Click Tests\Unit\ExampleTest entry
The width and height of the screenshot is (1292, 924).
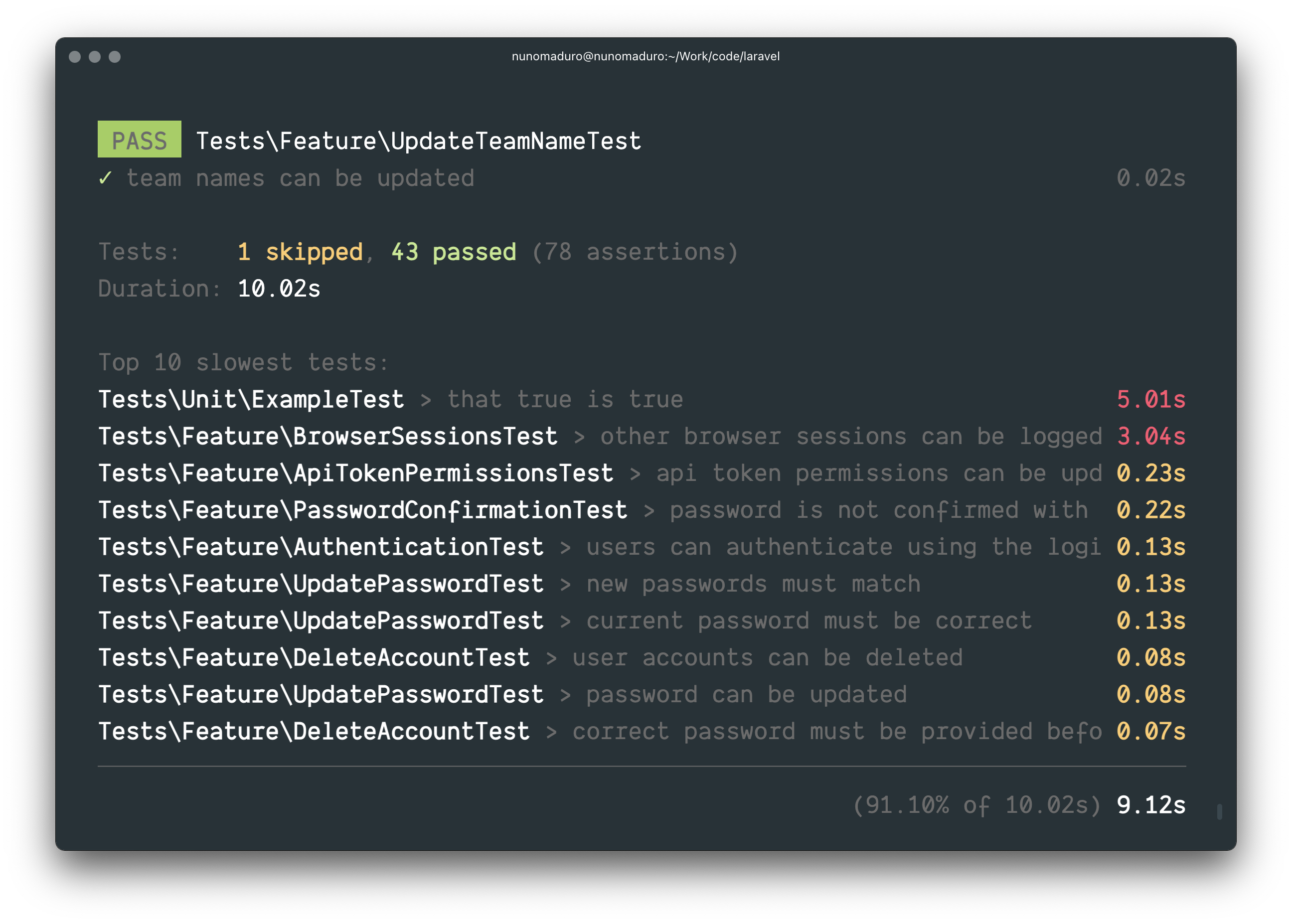[x=251, y=399]
